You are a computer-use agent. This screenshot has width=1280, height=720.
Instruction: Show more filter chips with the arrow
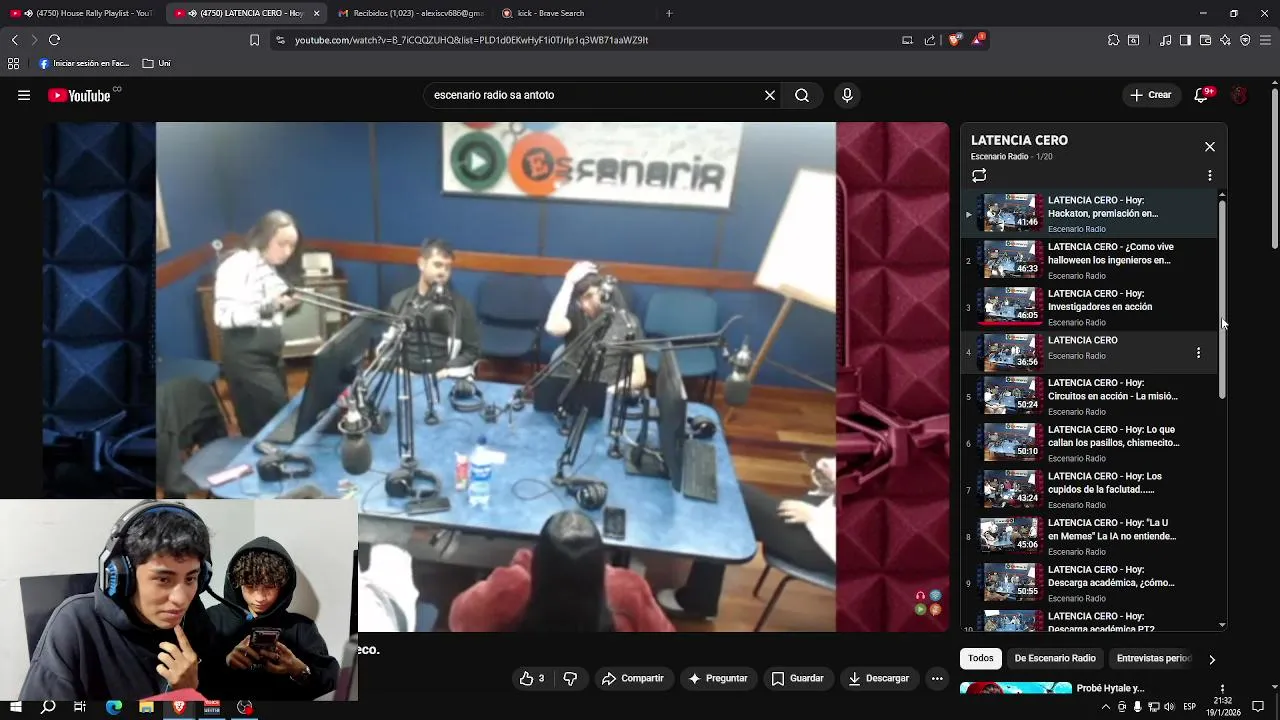click(1212, 659)
